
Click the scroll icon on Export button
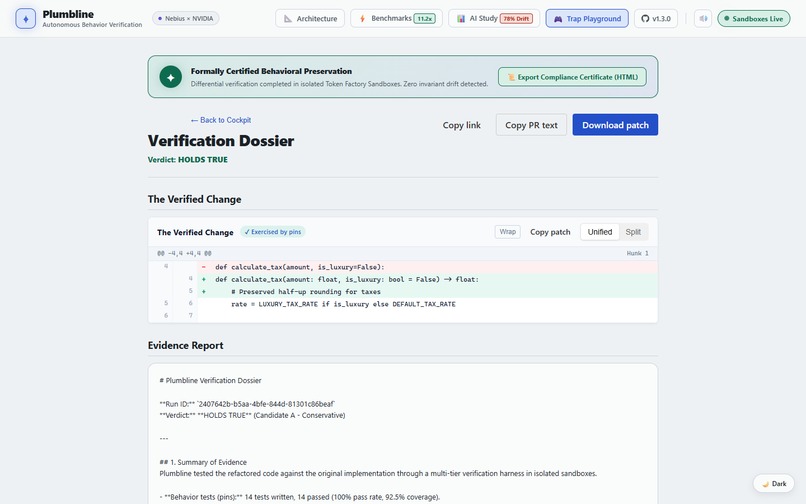tap(511, 77)
